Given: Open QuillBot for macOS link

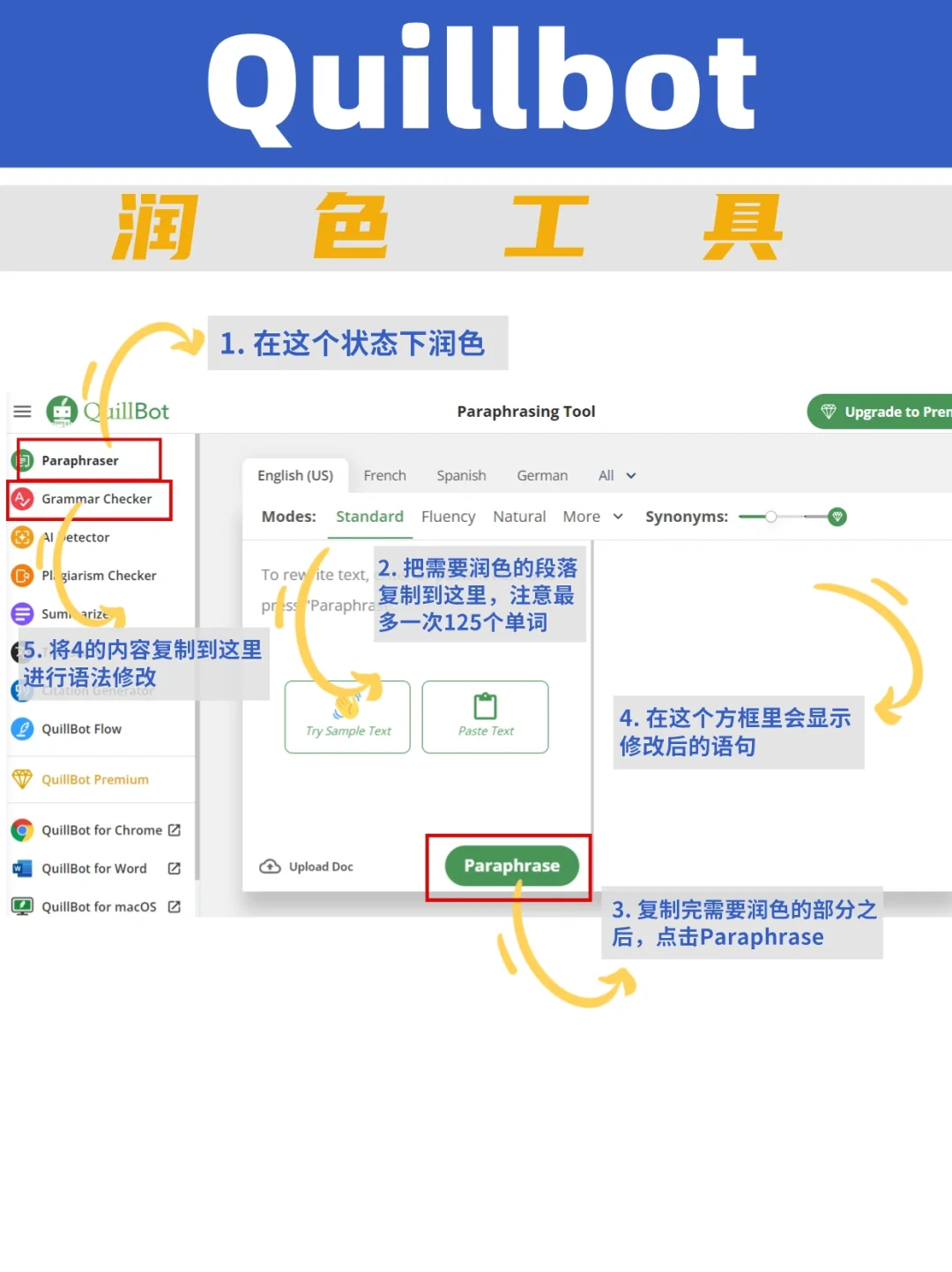Looking at the screenshot, I should point(99,906).
